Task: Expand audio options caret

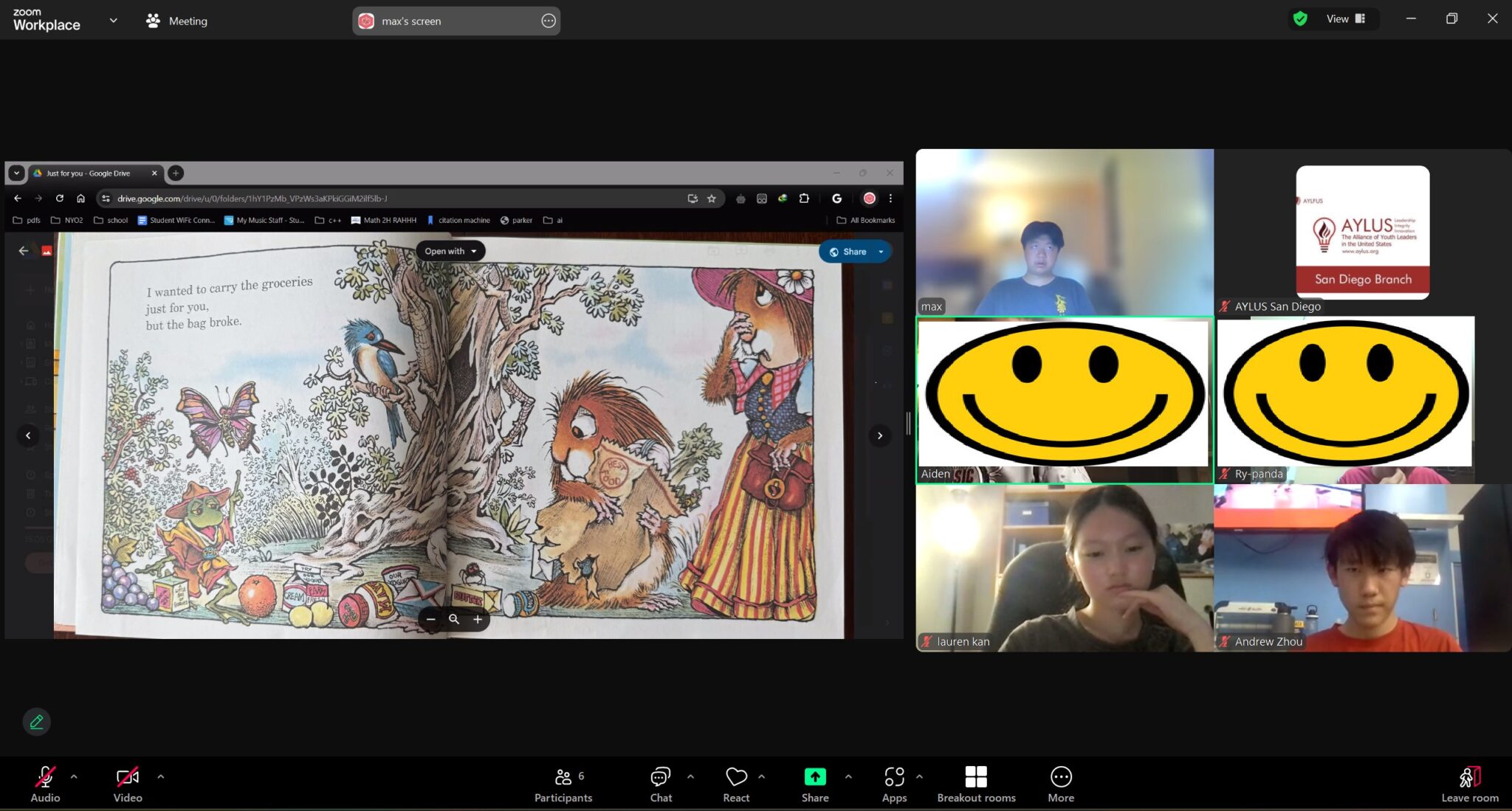Action: point(74,776)
